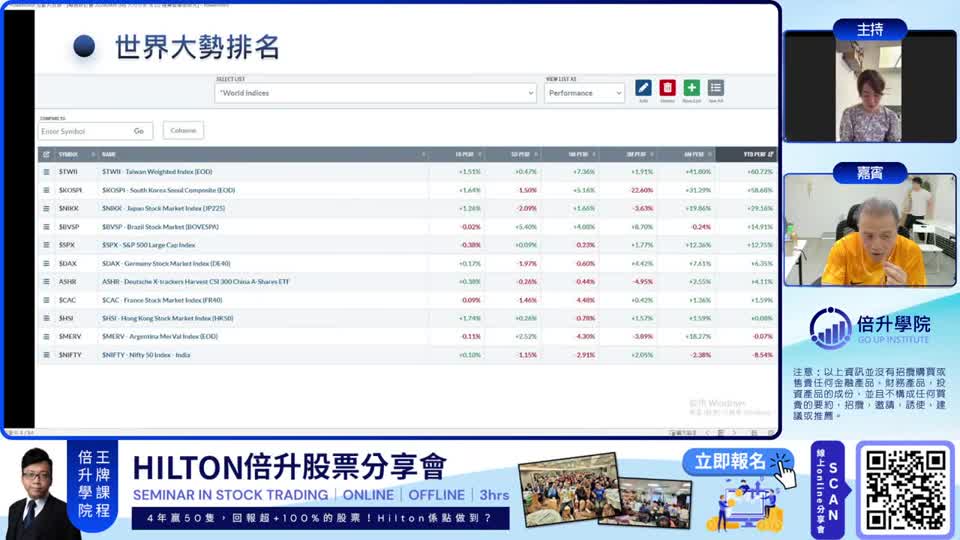The height and width of the screenshot is (540, 960).
Task: Click the 立即報名 sign-up button in the banner
Action: click(x=737, y=461)
